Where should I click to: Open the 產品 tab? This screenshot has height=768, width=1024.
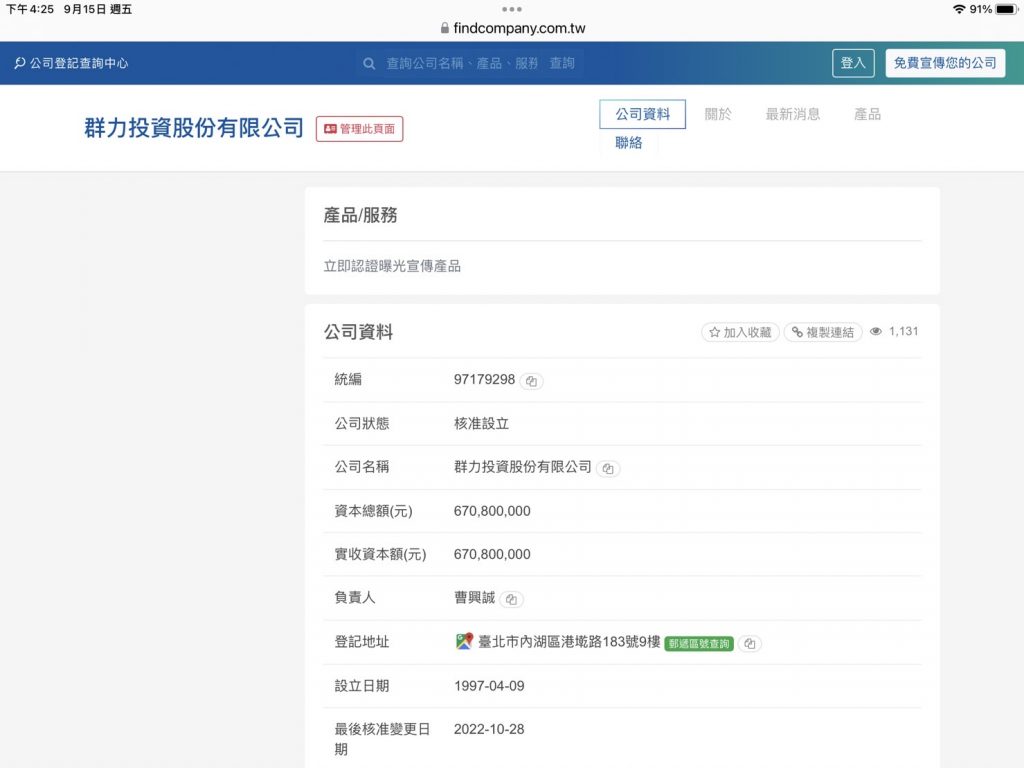[x=867, y=114]
